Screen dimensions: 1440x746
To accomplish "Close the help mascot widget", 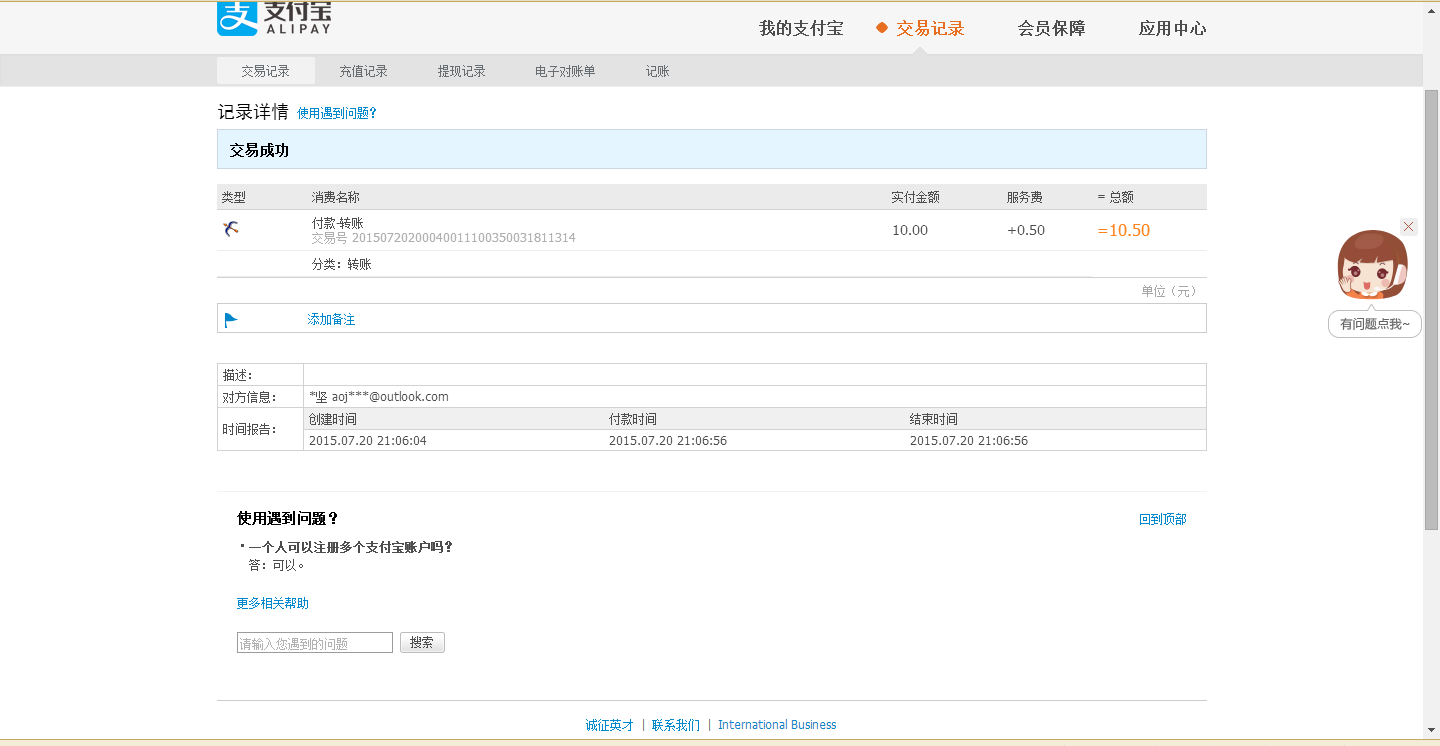I will click(1409, 227).
